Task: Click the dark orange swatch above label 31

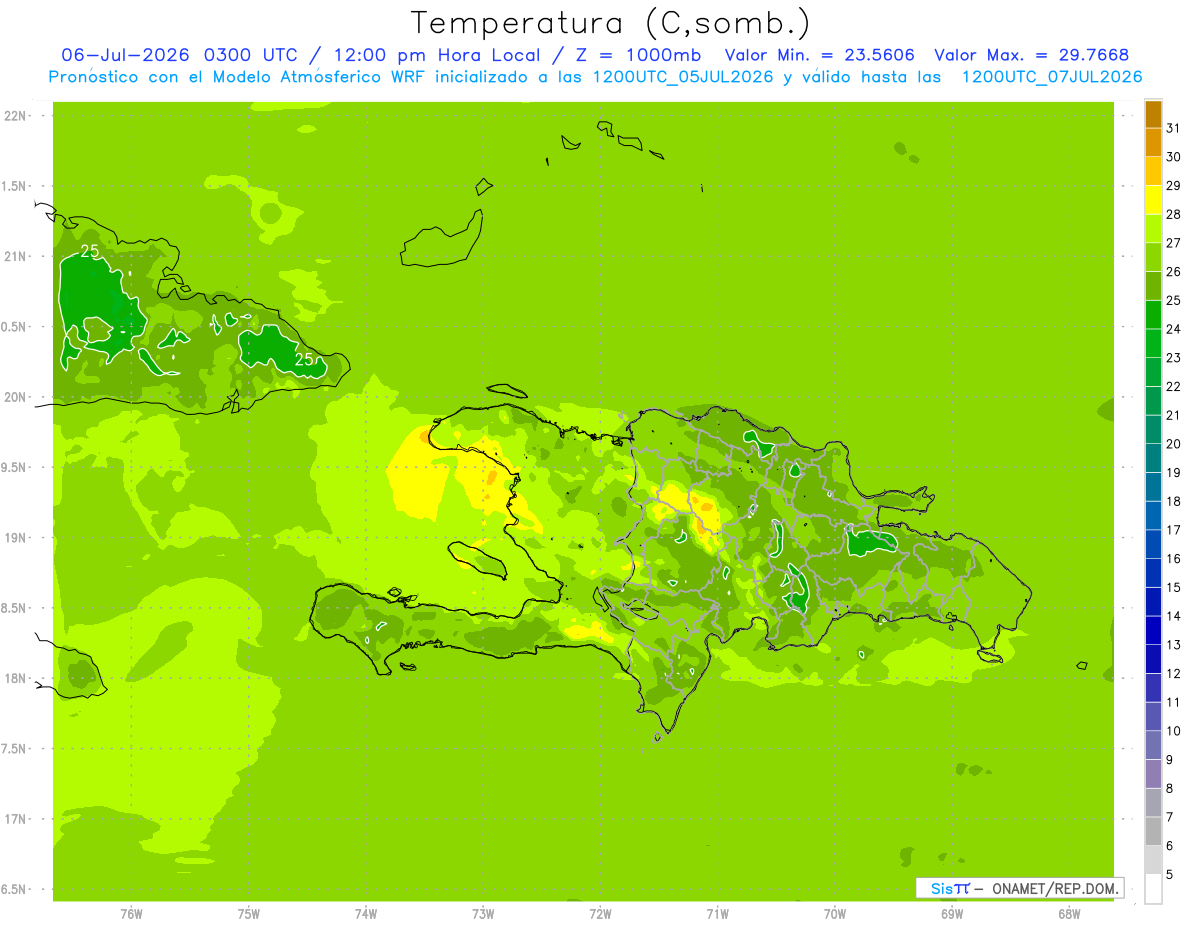Action: point(1153,114)
